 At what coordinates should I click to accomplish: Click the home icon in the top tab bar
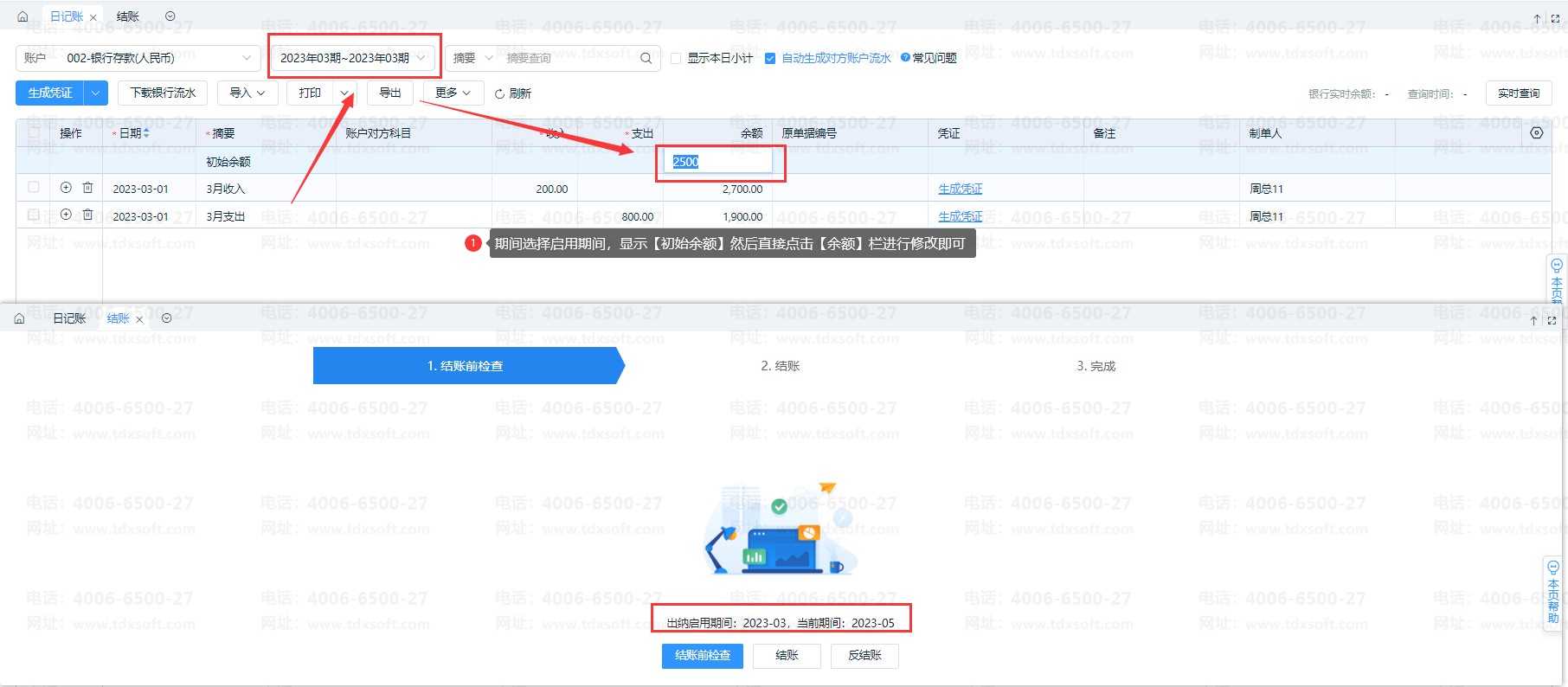tap(22, 16)
